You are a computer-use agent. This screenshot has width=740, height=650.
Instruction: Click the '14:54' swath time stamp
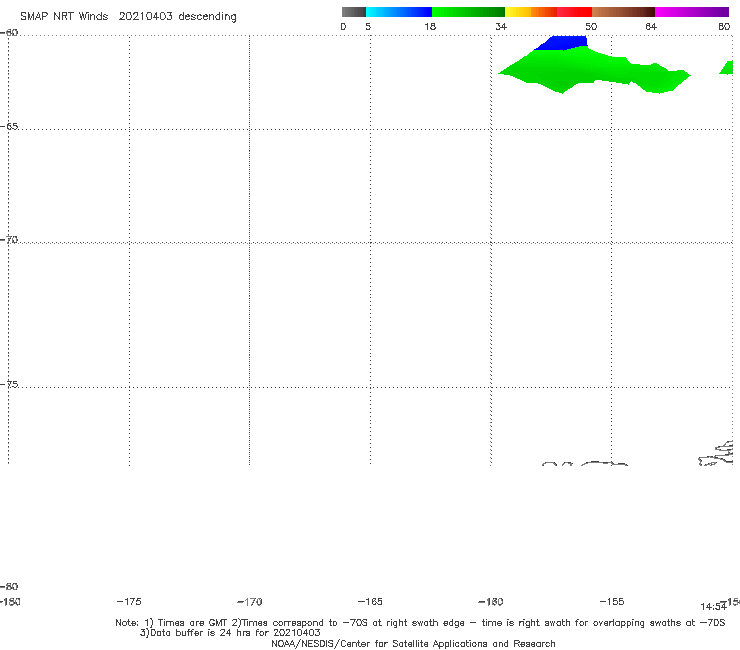714,607
